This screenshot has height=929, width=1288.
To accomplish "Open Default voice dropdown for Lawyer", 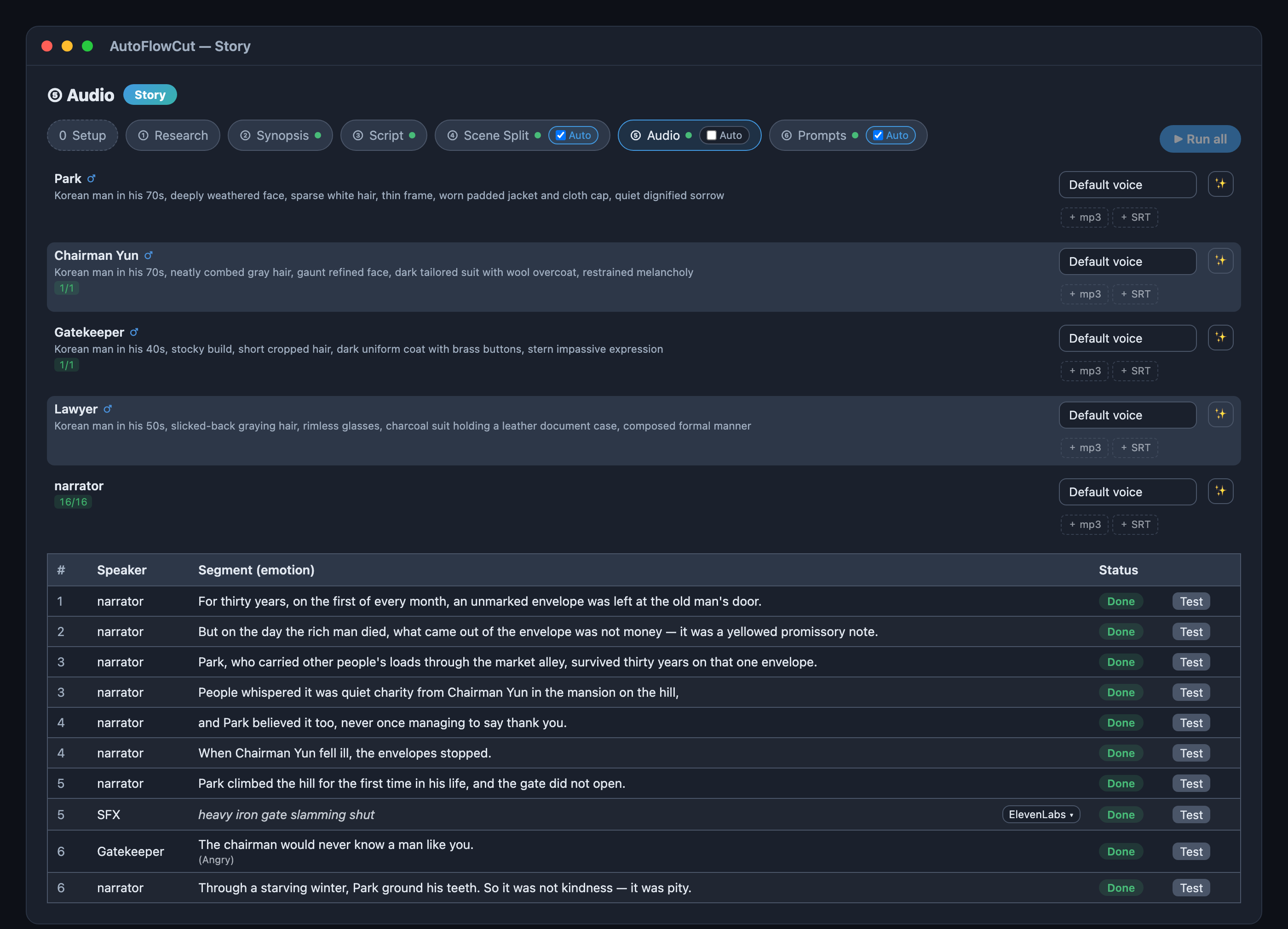I will pyautogui.click(x=1127, y=414).
